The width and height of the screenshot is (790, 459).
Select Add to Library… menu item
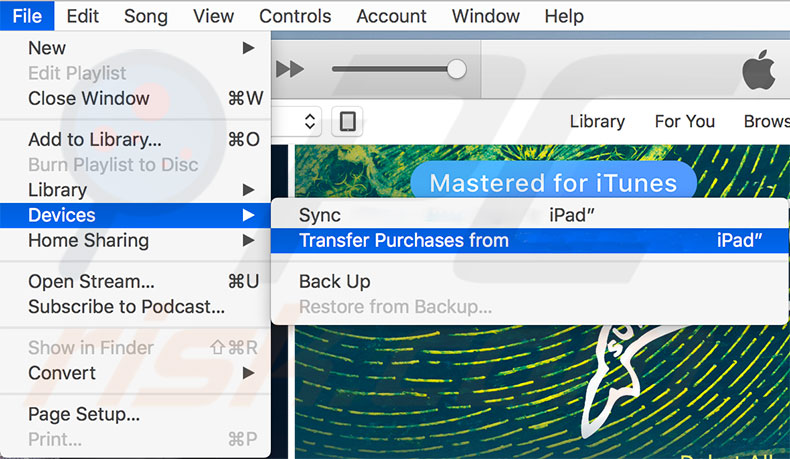135,140
